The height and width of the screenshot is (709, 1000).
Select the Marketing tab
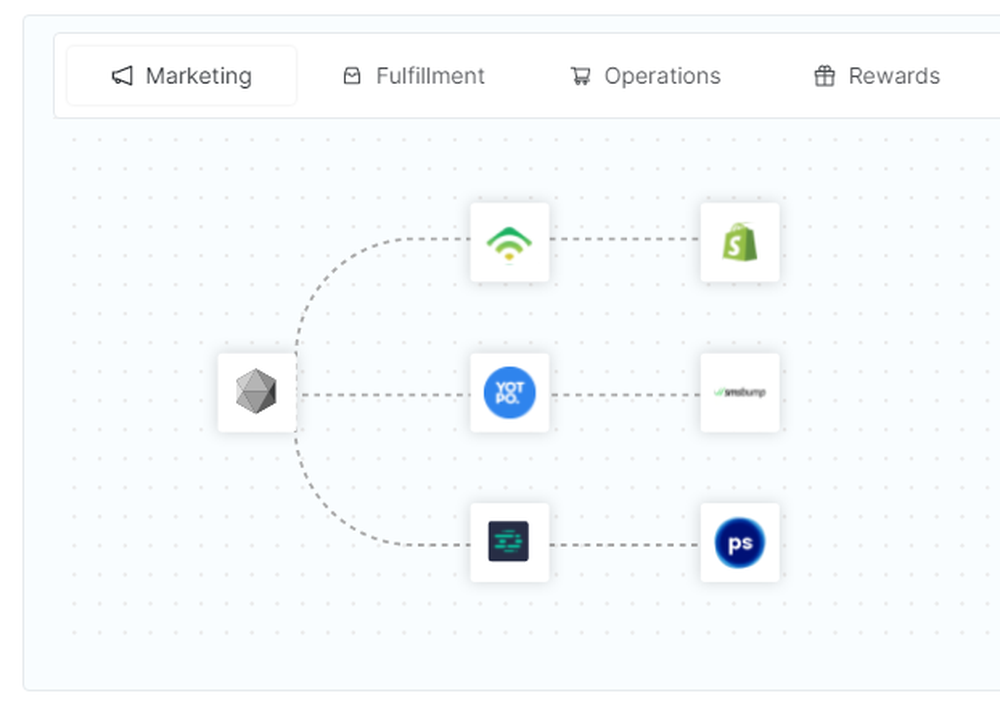click(x=181, y=76)
